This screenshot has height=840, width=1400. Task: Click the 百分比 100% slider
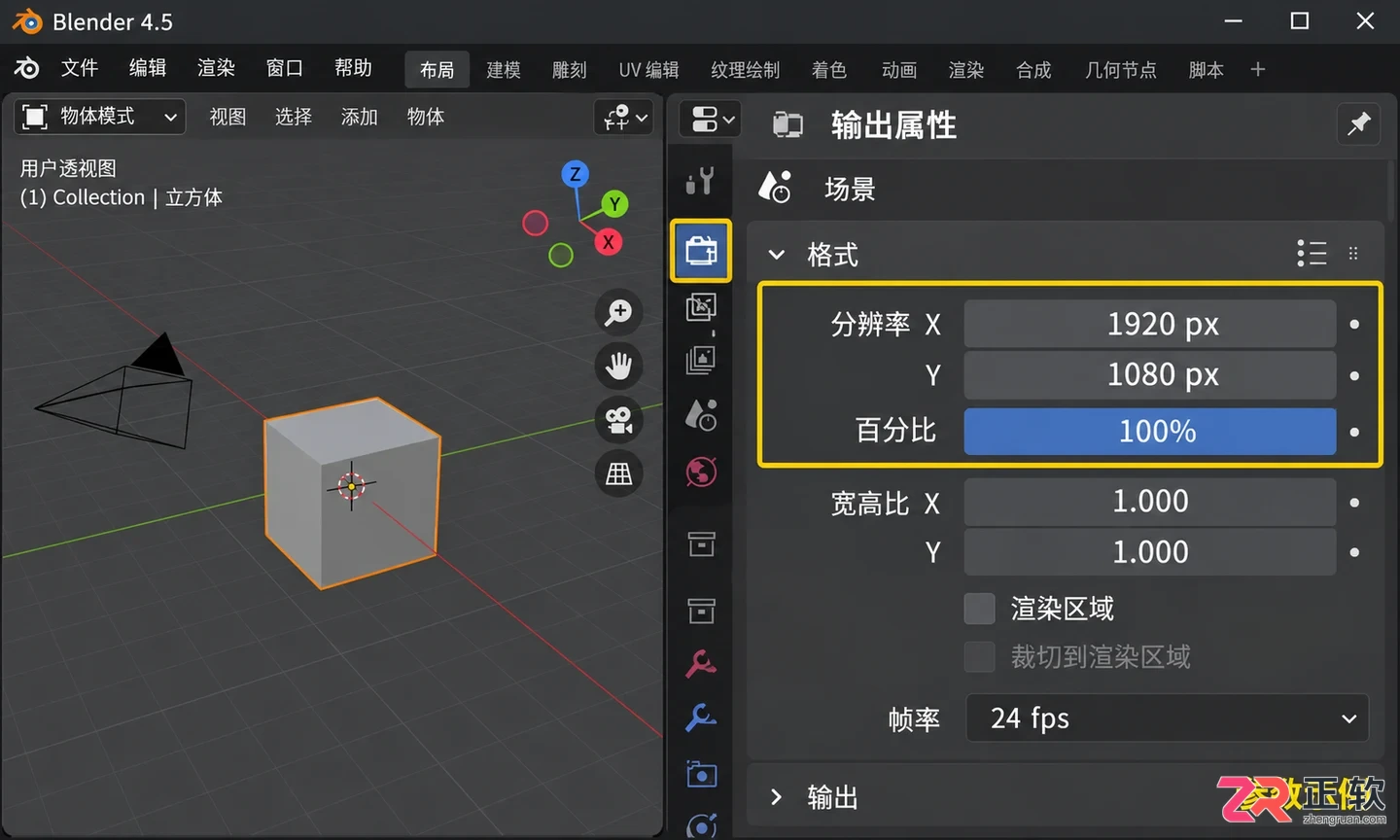click(1150, 431)
